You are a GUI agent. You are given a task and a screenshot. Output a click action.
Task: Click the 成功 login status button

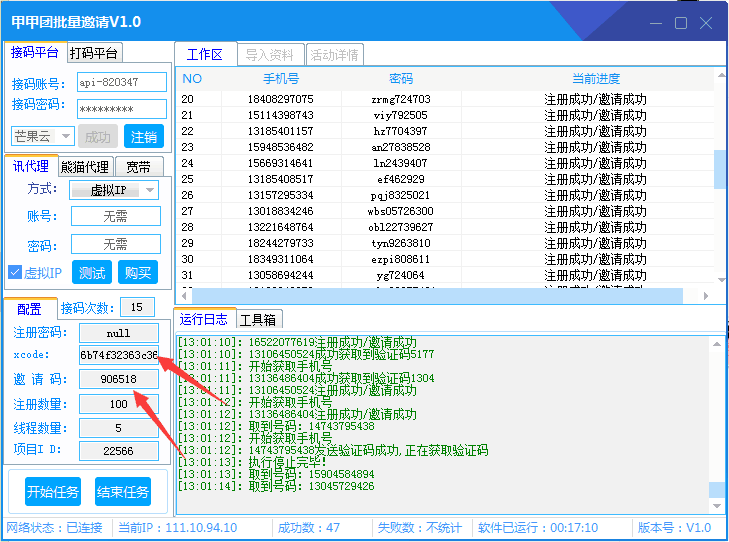[98, 136]
